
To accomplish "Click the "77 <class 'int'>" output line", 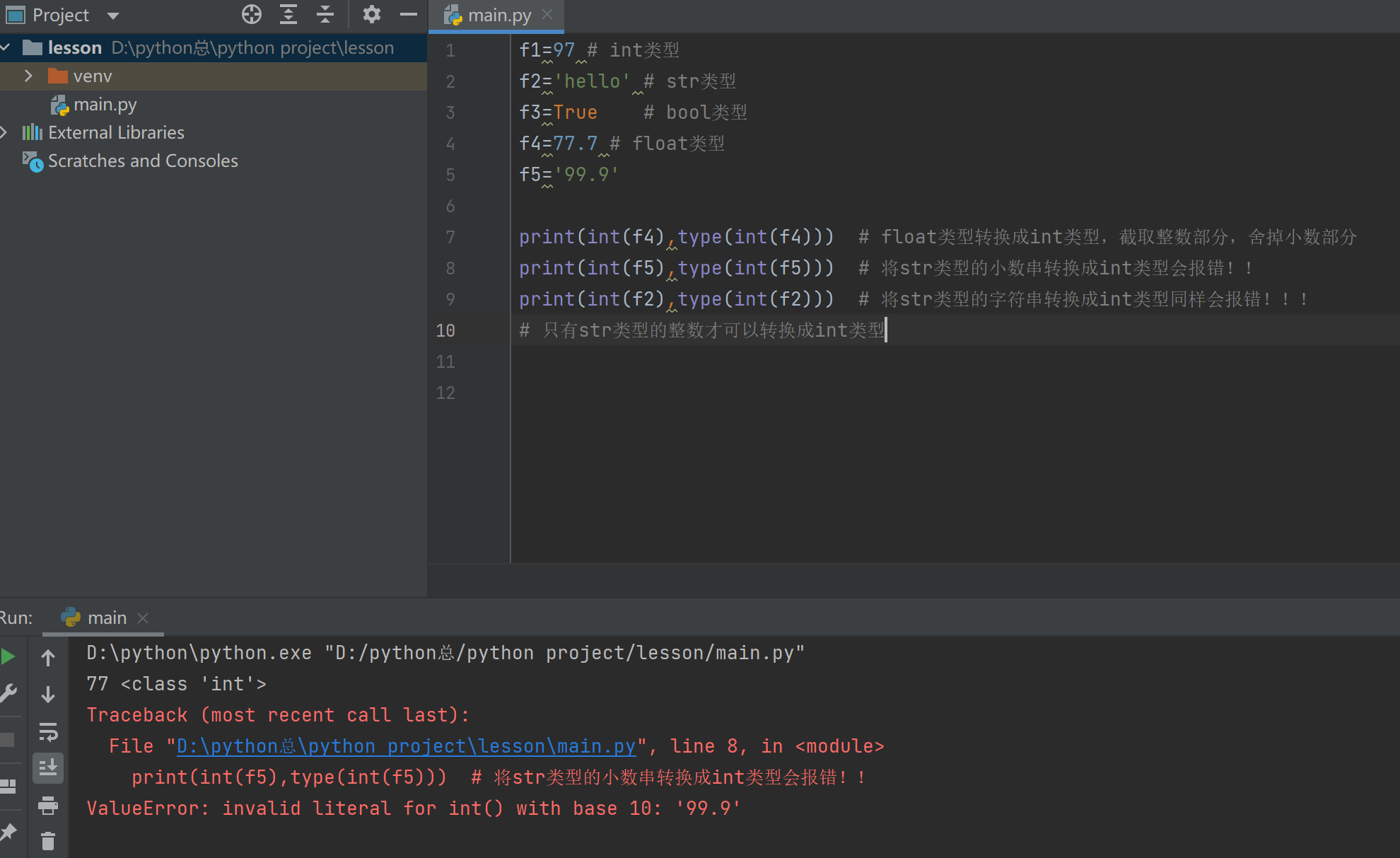I will [x=177, y=684].
